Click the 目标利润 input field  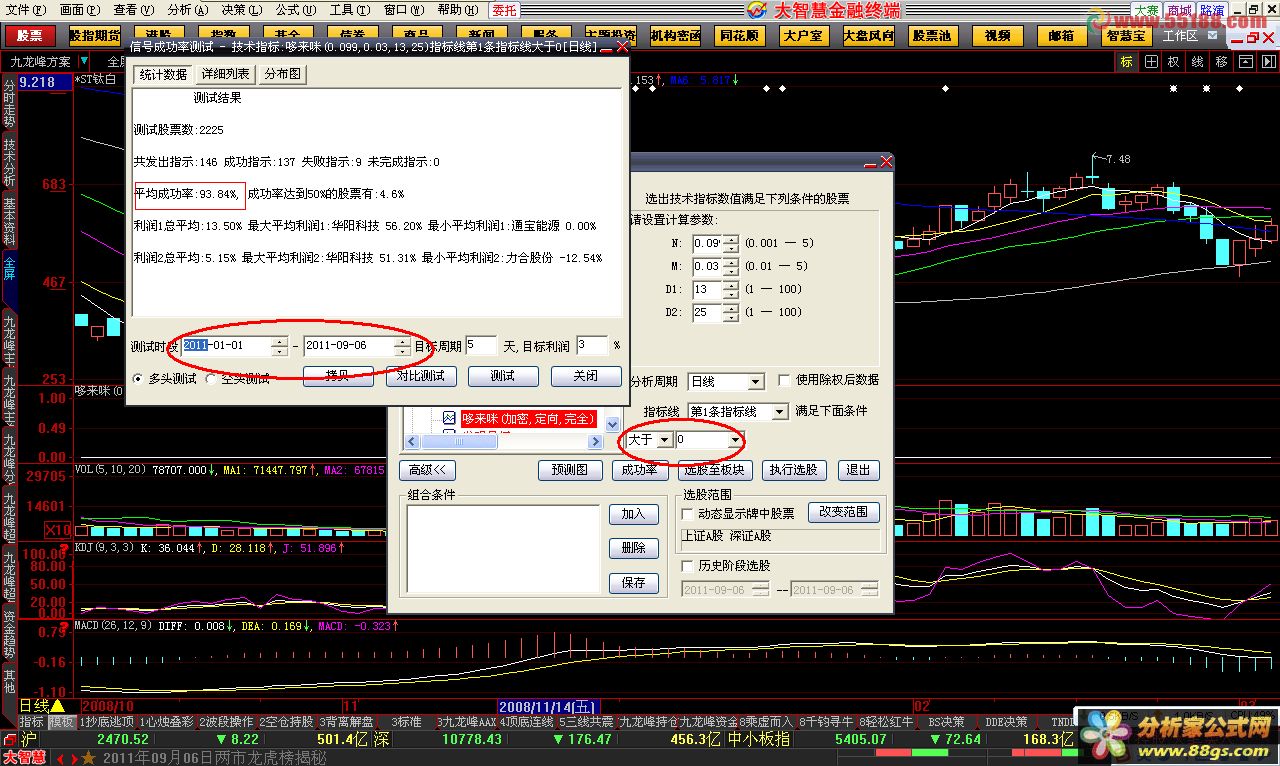[x=592, y=346]
